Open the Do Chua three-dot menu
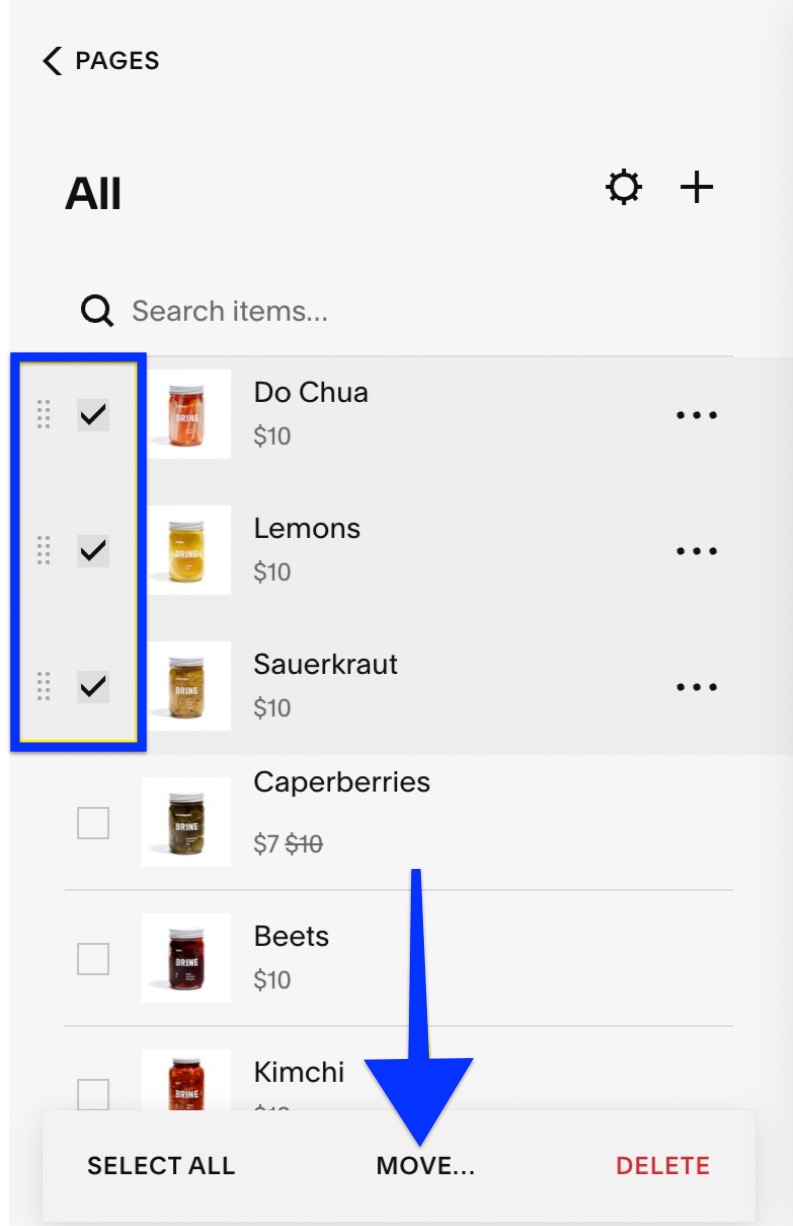 pyautogui.click(x=696, y=415)
